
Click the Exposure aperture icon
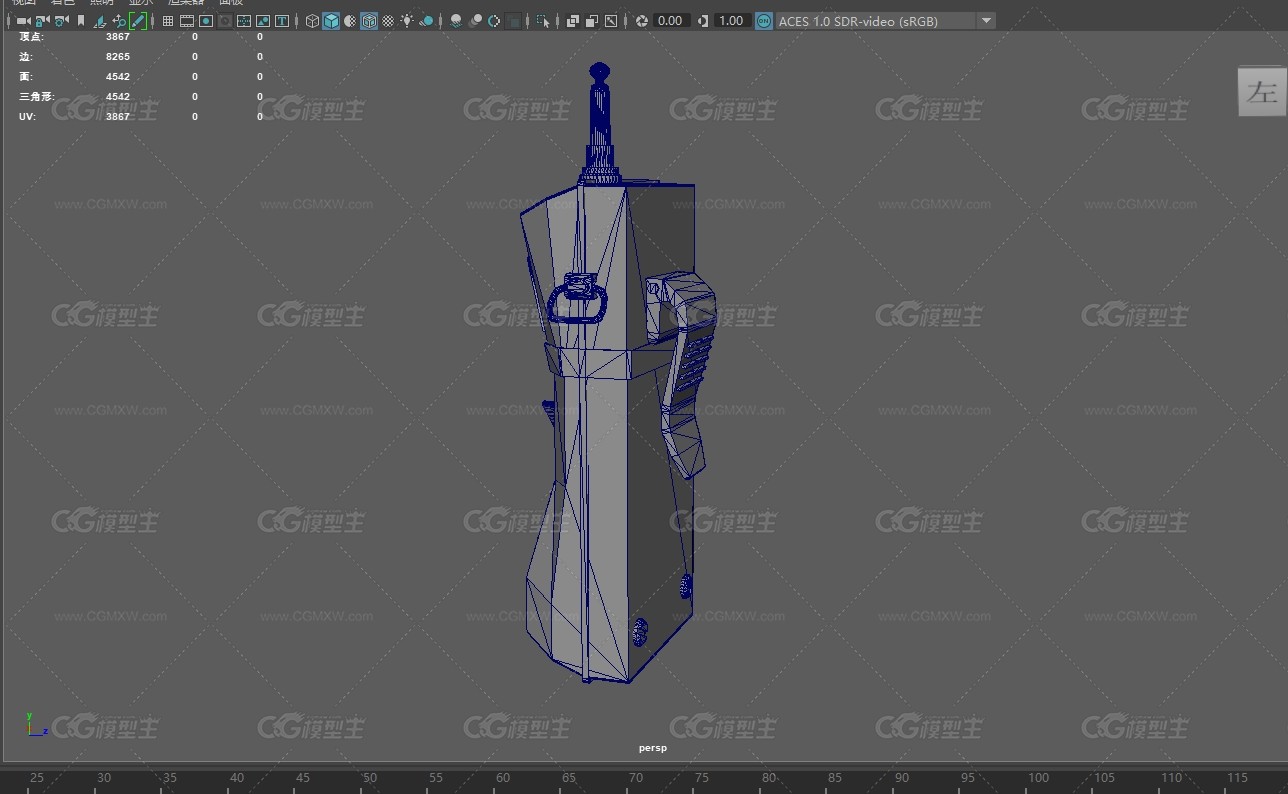pos(642,21)
